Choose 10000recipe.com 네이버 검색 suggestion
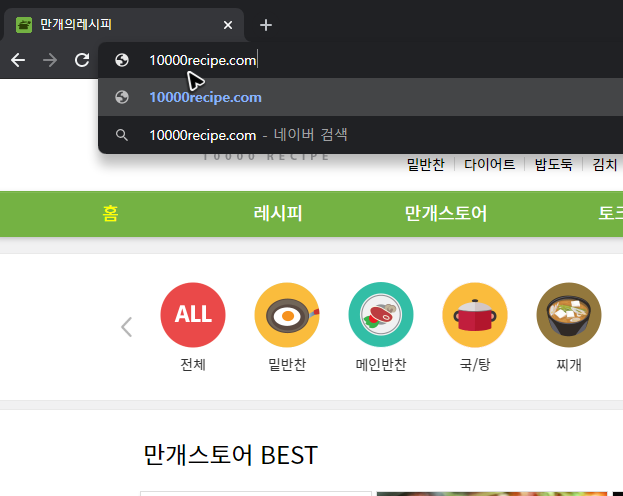The image size is (623, 496). click(x=360, y=135)
